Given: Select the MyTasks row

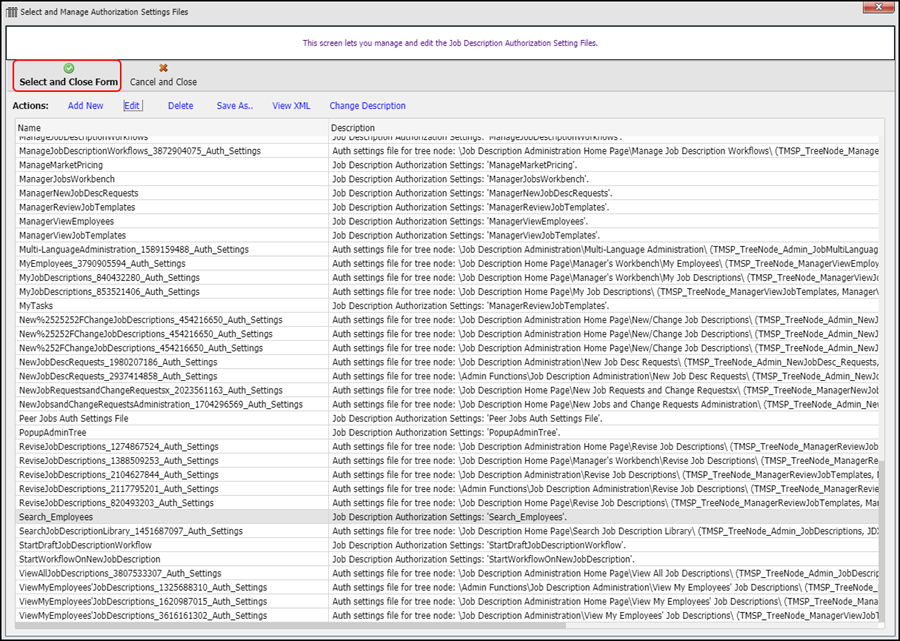Looking at the screenshot, I should tap(447, 306).
